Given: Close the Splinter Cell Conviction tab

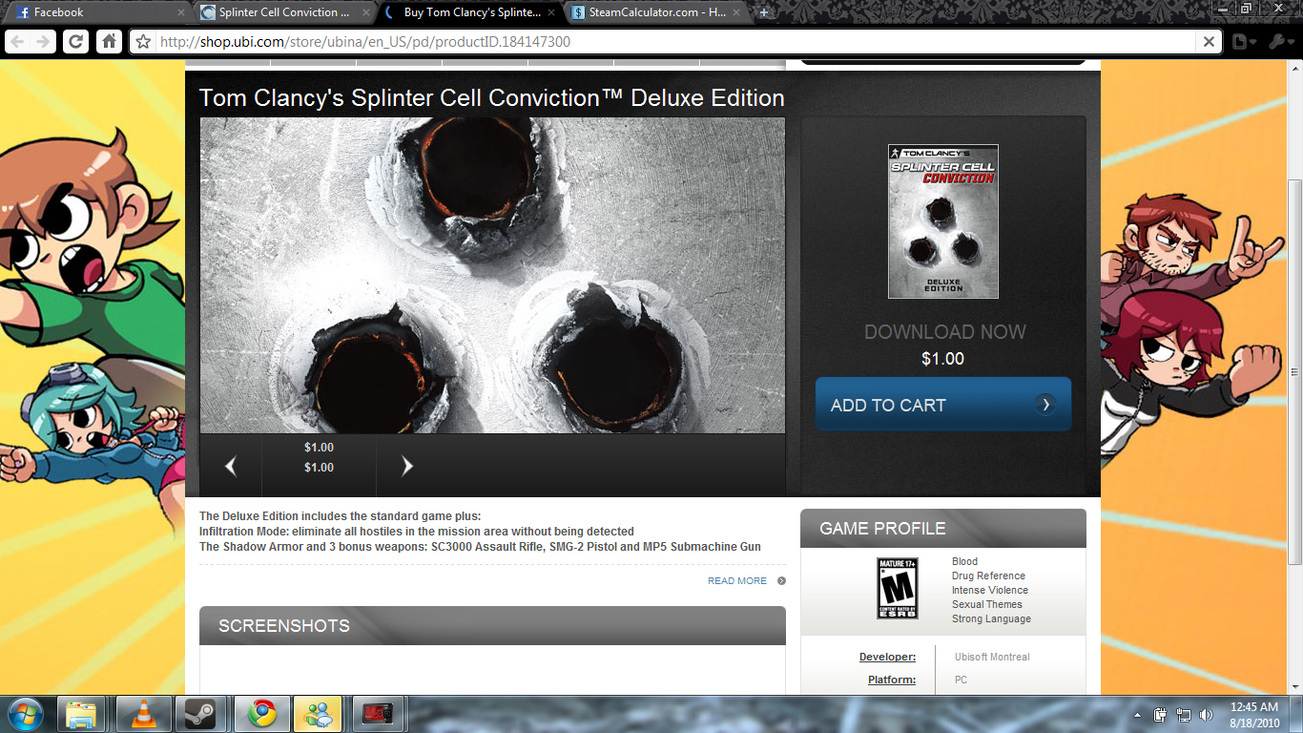Looking at the screenshot, I should (366, 13).
